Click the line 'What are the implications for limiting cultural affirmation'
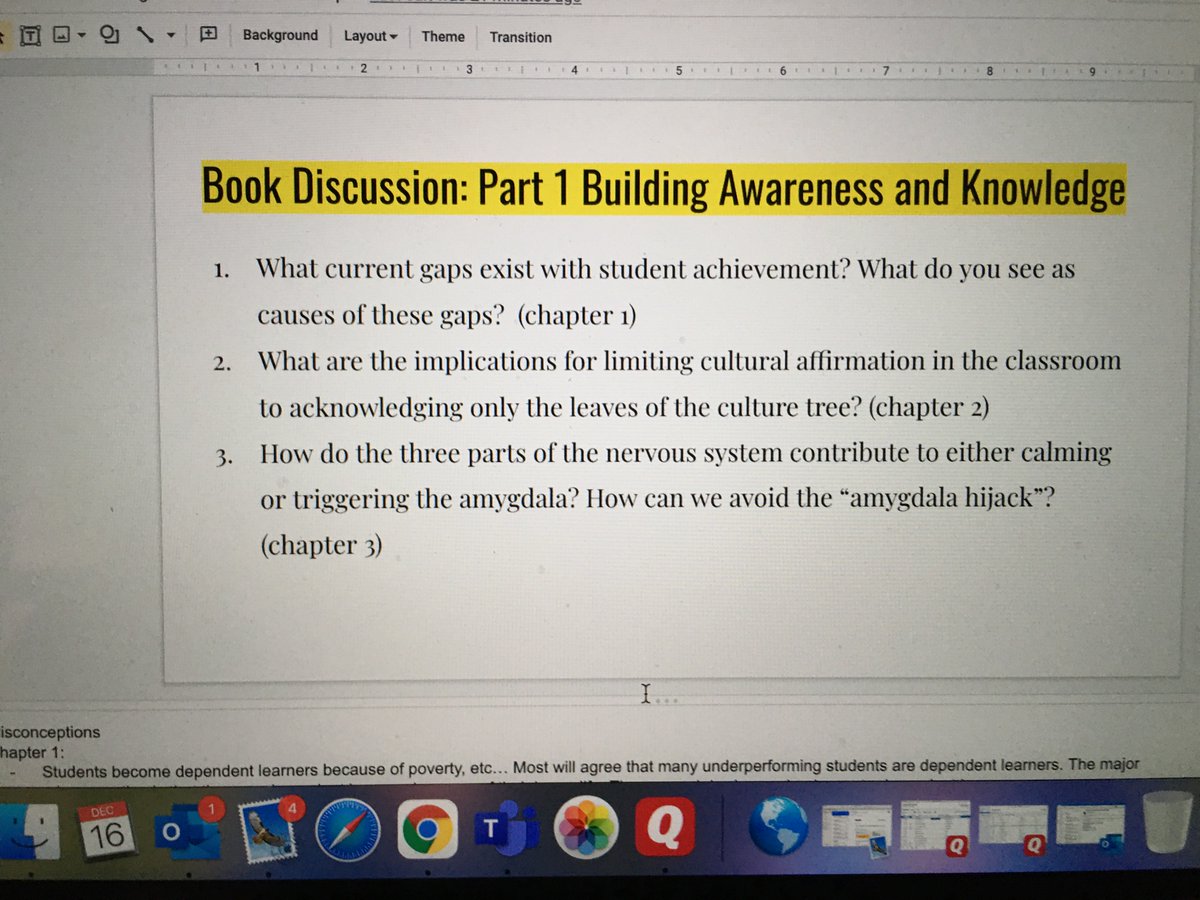1200x900 pixels. click(689, 362)
